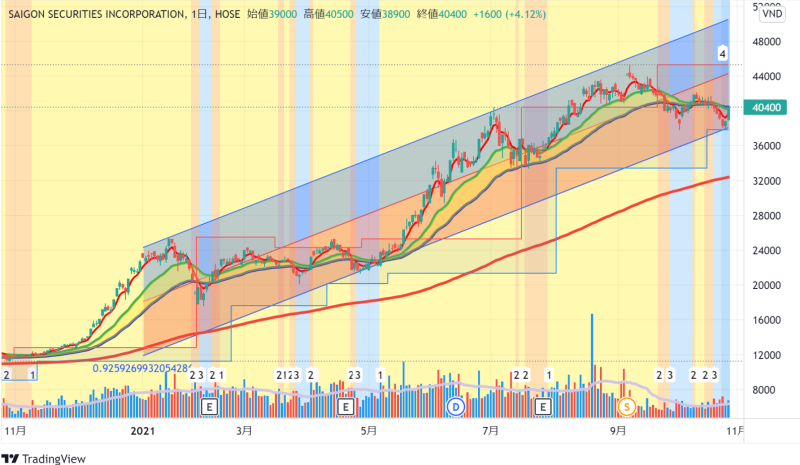Click the TradingView logo
Image resolution: width=800 pixels, height=465 pixels.
[x=43, y=458]
